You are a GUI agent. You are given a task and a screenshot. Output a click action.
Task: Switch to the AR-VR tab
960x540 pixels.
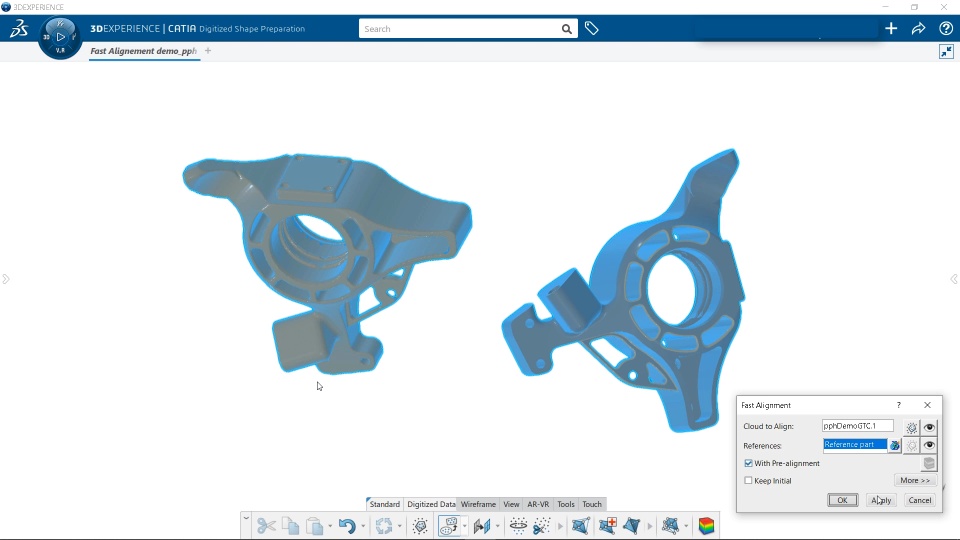[x=538, y=504]
